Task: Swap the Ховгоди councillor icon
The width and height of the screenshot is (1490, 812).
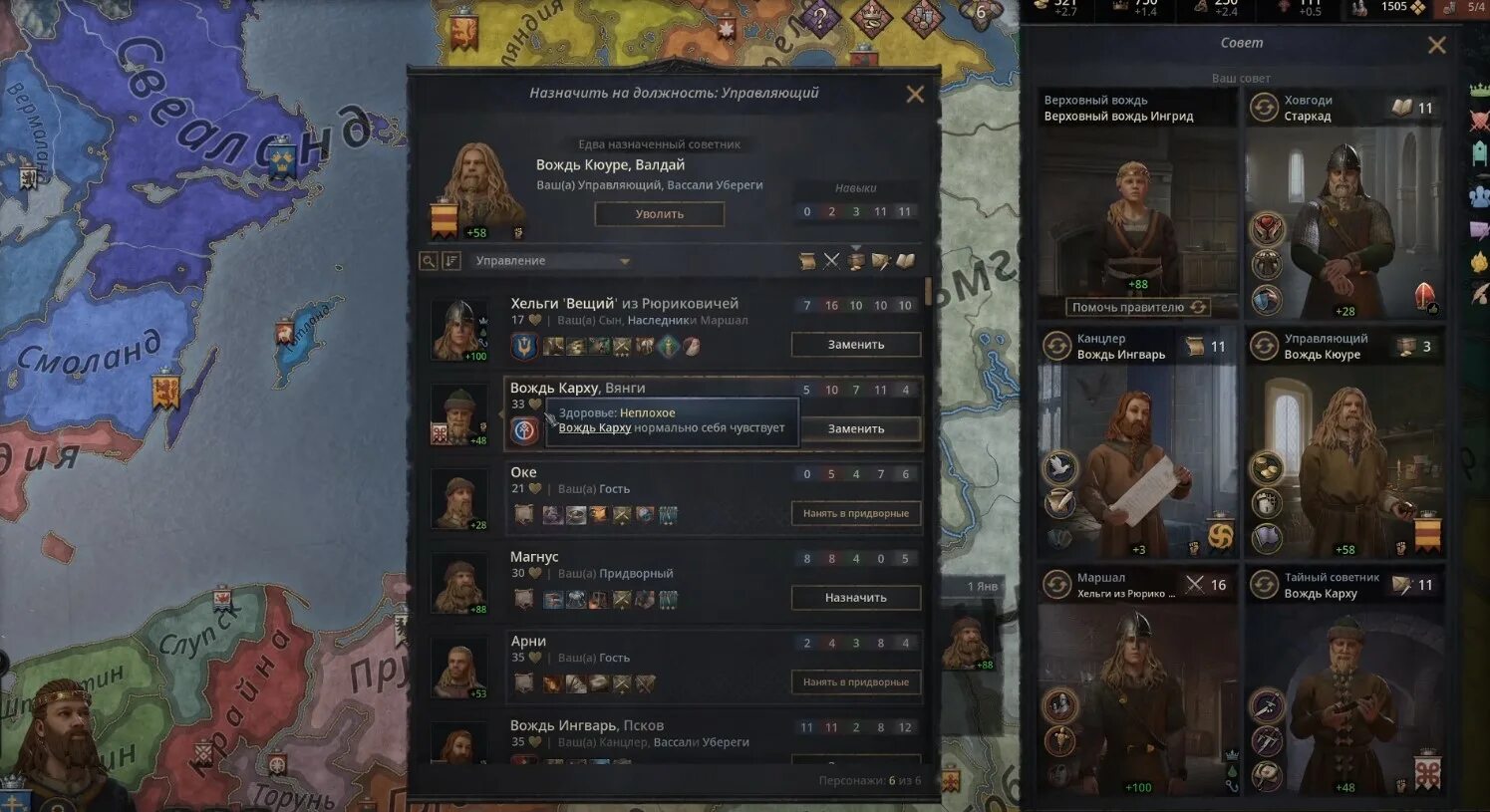Action: (1264, 108)
